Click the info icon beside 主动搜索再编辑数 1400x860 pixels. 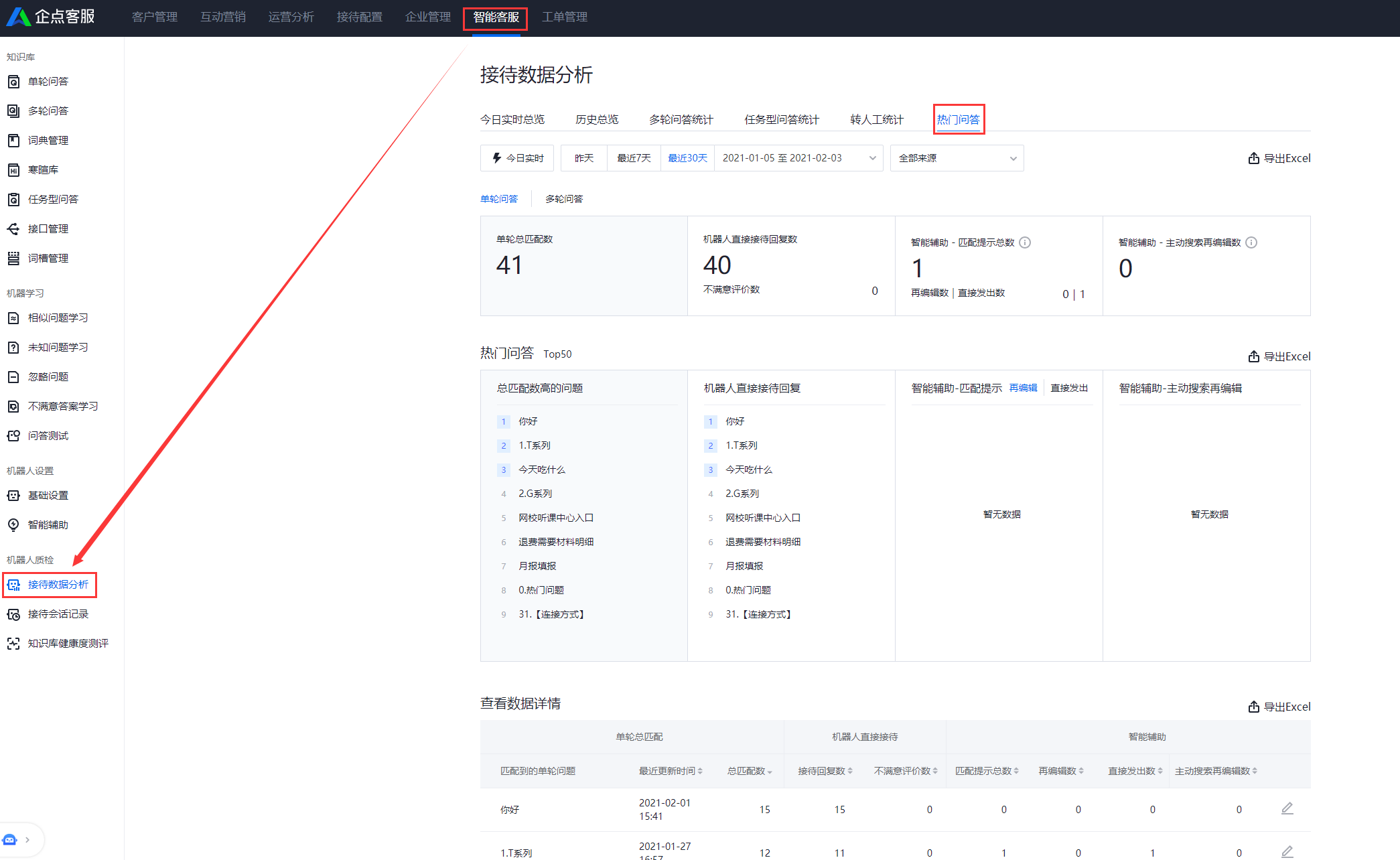click(1251, 242)
